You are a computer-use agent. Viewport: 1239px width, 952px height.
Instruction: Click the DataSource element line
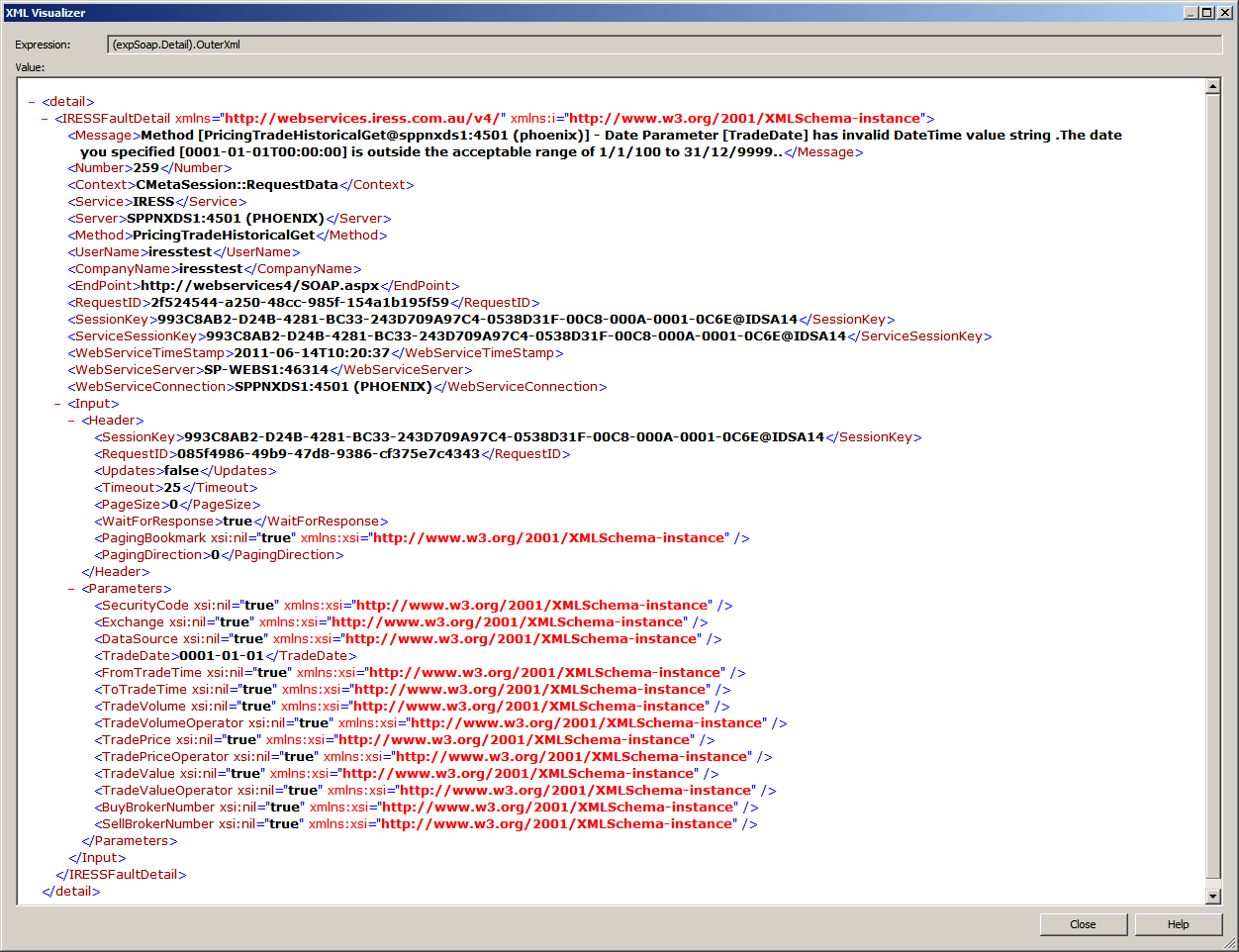pyautogui.click(x=409, y=639)
